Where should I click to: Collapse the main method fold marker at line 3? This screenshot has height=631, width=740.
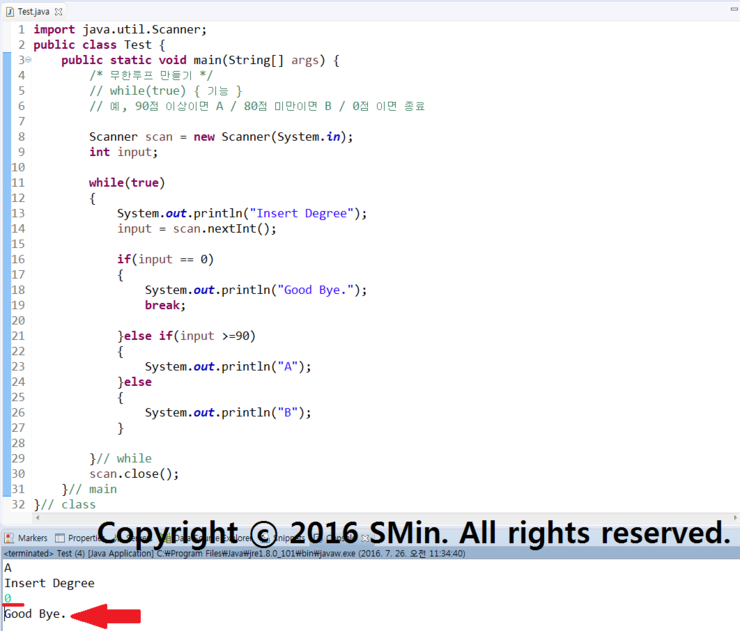pyautogui.click(x=28, y=59)
